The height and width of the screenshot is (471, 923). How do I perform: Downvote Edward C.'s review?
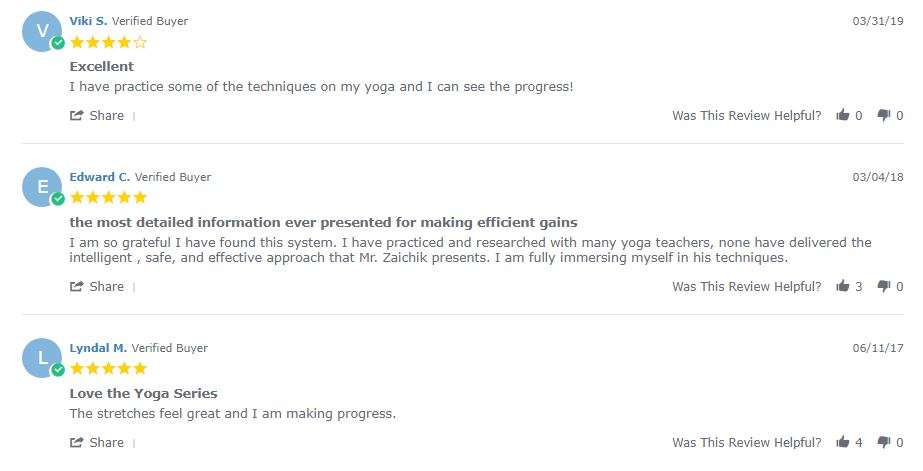(884, 286)
